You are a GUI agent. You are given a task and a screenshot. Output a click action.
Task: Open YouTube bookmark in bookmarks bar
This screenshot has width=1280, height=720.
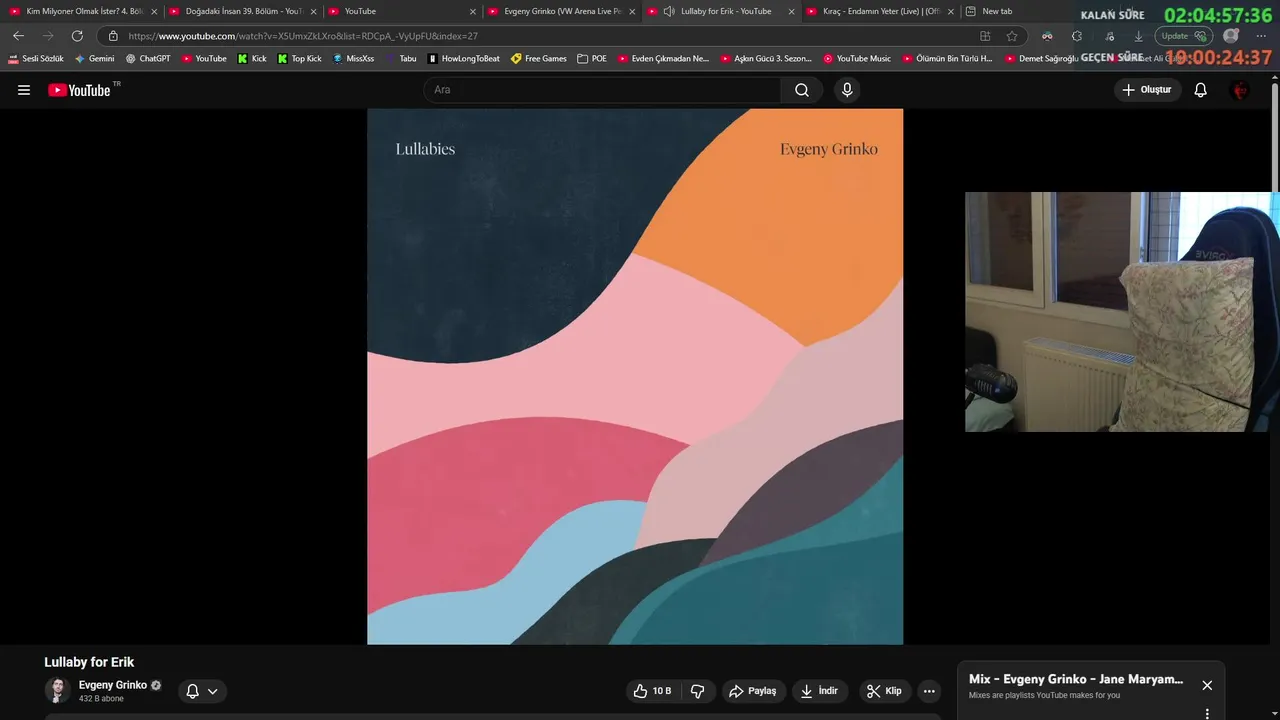(x=204, y=59)
